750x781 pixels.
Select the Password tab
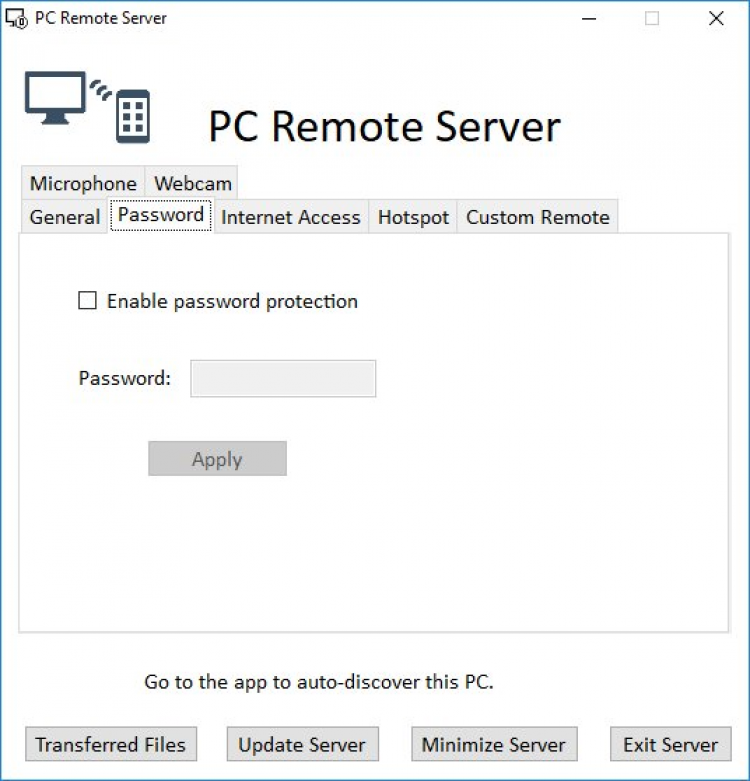tap(161, 215)
